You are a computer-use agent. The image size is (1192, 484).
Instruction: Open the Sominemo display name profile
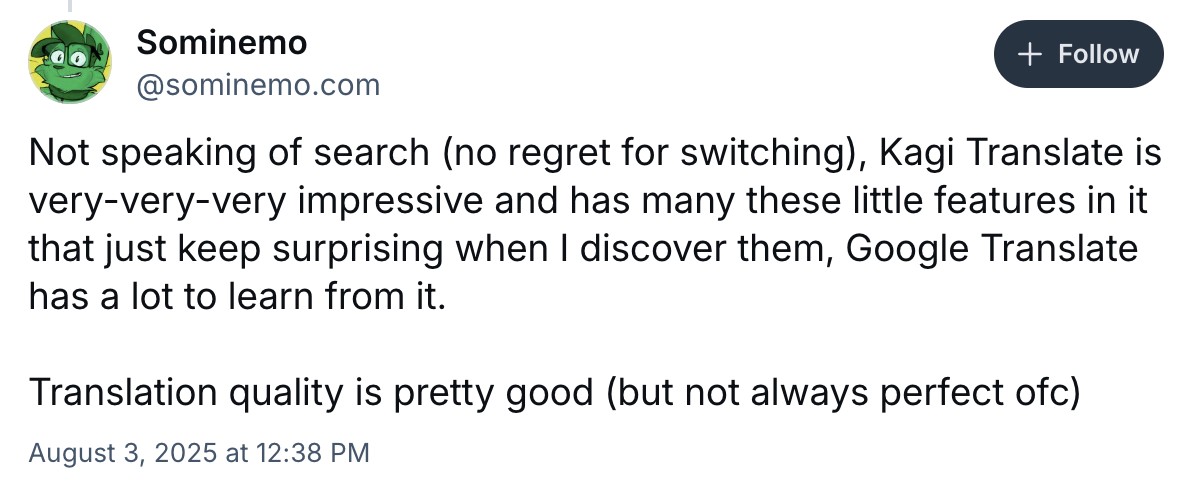221,42
